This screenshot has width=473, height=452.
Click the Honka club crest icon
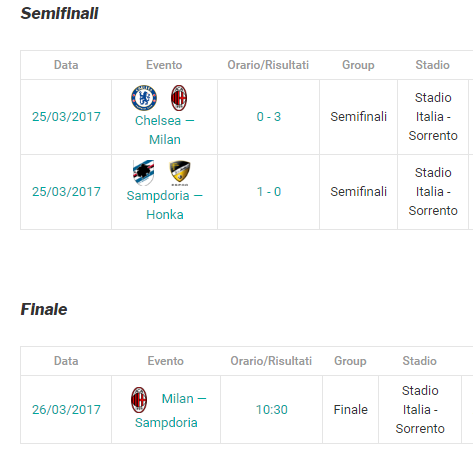coord(180,173)
